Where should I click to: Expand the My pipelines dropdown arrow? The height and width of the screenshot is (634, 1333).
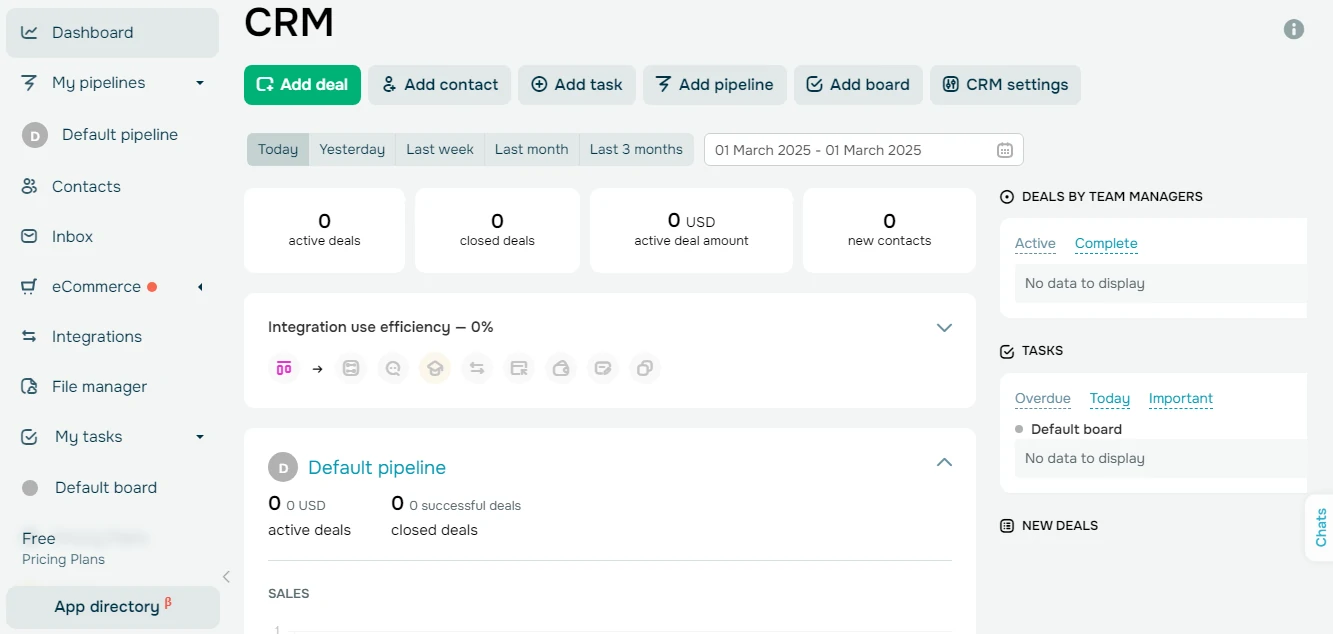click(200, 83)
